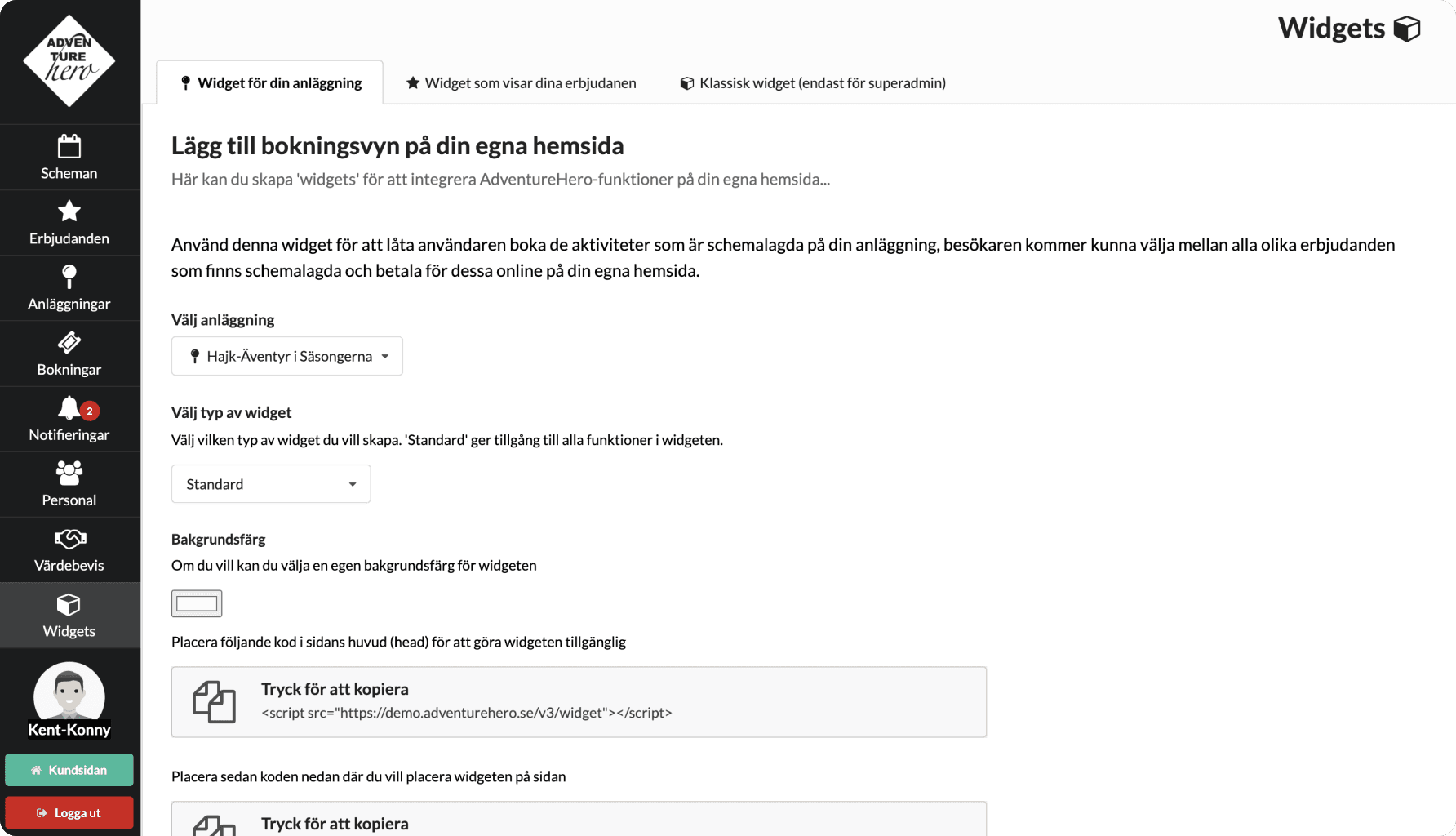Select the Widget för din anläggning tab
This screenshot has width=1456, height=836.
(270, 83)
